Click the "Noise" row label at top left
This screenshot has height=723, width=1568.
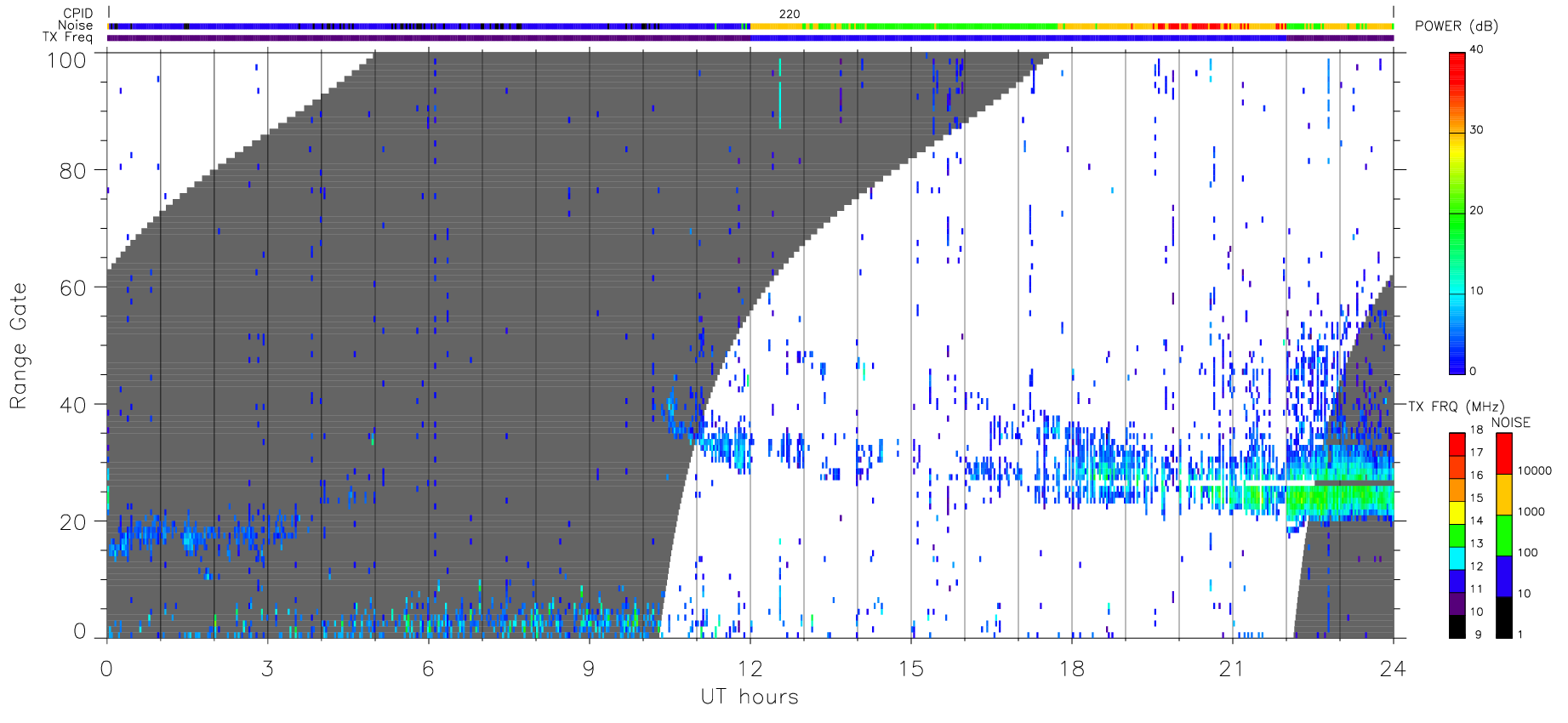point(76,26)
